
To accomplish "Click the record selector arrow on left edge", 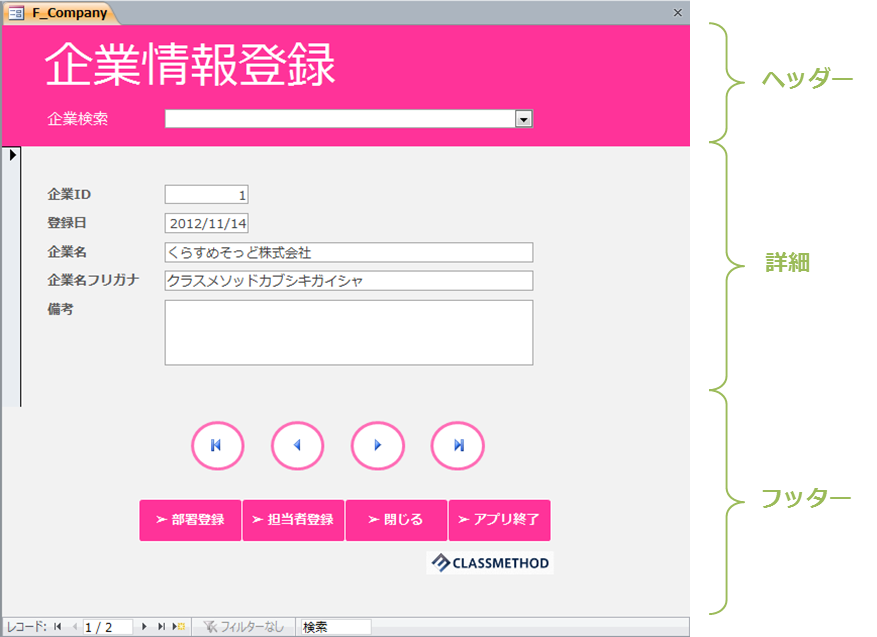I will point(11,154).
